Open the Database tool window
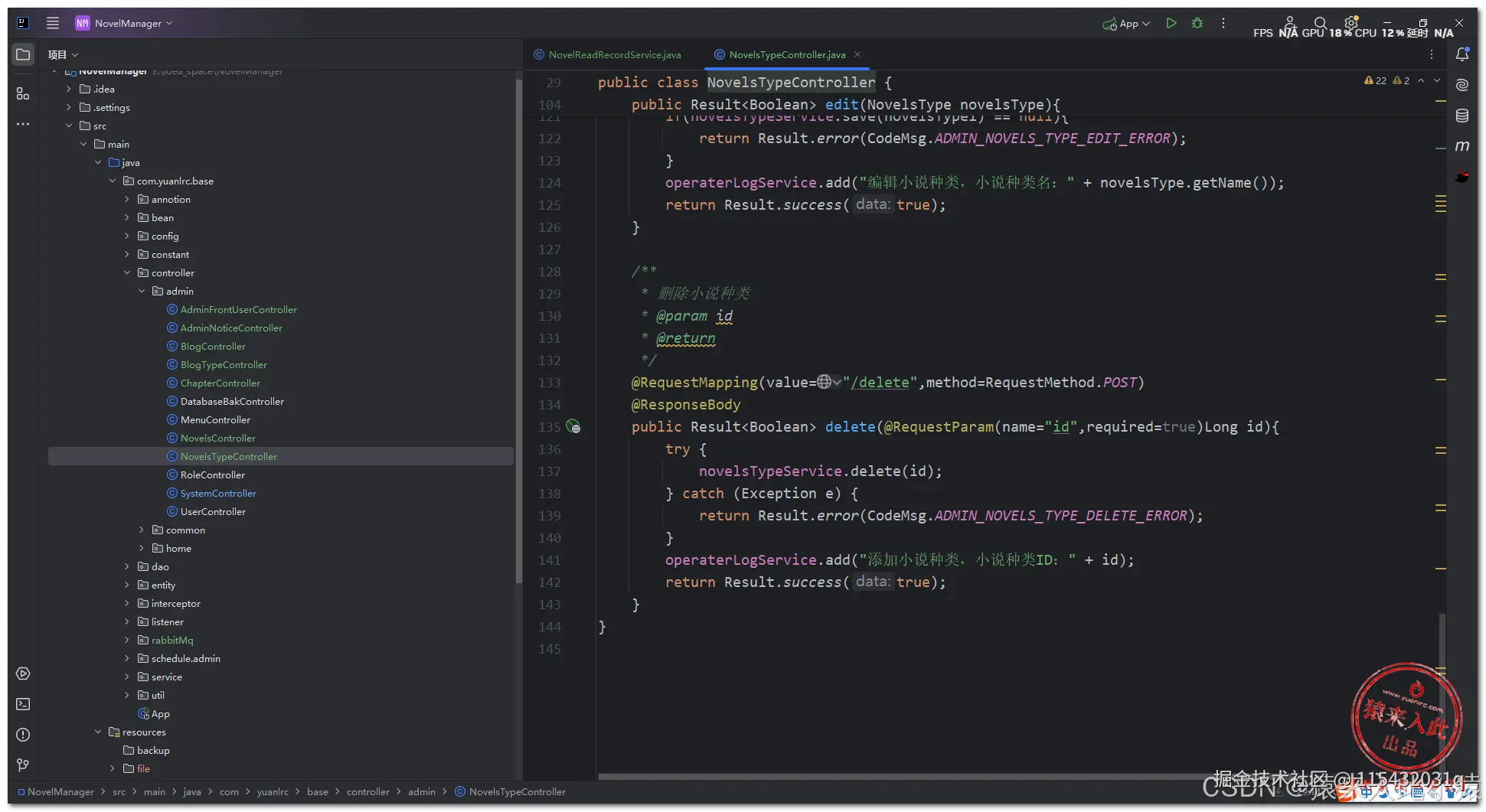 (1462, 116)
